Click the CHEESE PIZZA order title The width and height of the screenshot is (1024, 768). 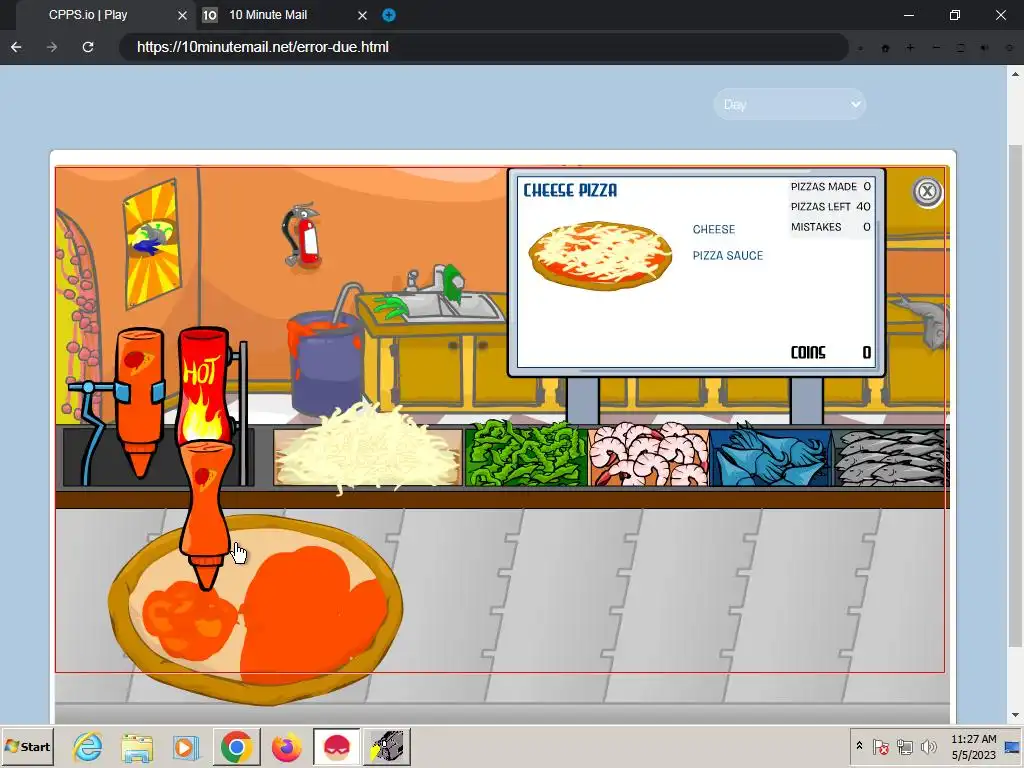570,190
